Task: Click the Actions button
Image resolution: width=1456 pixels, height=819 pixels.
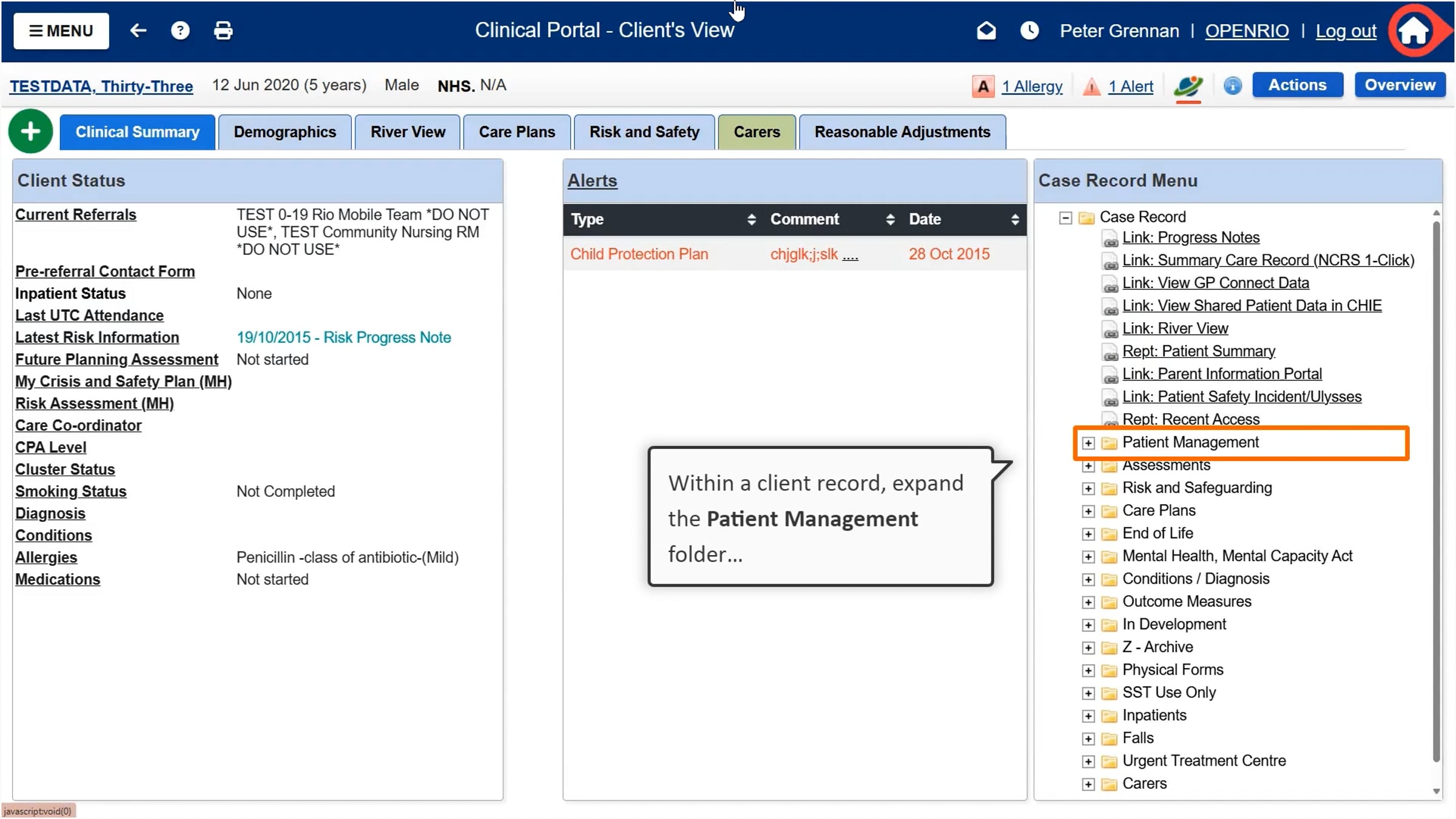Action: 1298,85
